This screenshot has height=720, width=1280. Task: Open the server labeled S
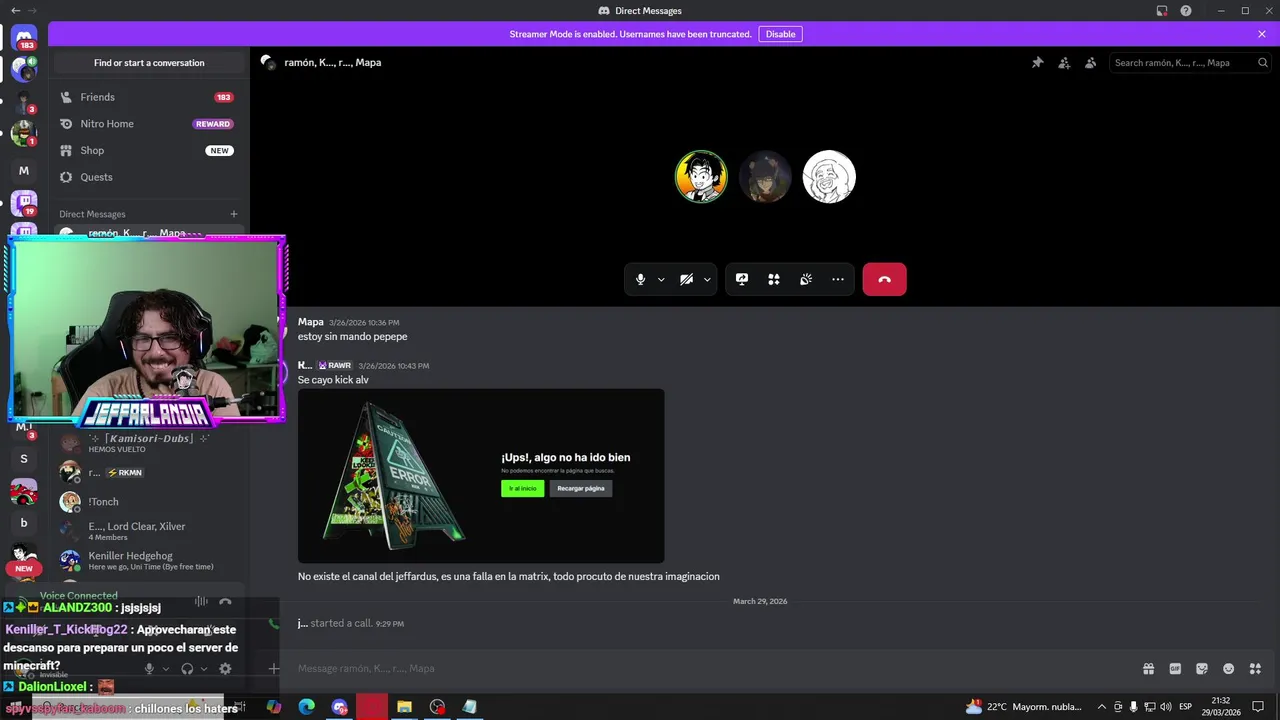pyautogui.click(x=24, y=459)
